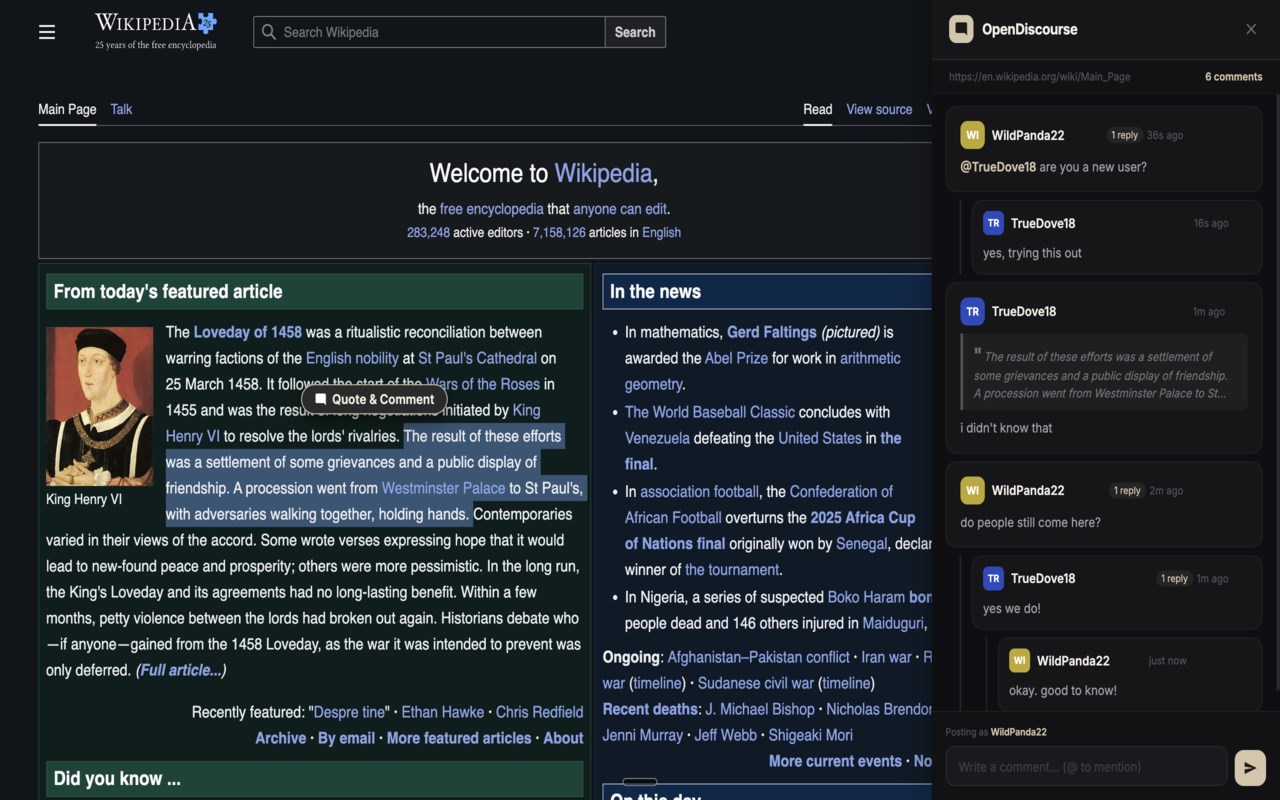Click WildPanda22 avatar on '@TrueDove18' comment
The height and width of the screenshot is (800, 1280).
coord(972,135)
